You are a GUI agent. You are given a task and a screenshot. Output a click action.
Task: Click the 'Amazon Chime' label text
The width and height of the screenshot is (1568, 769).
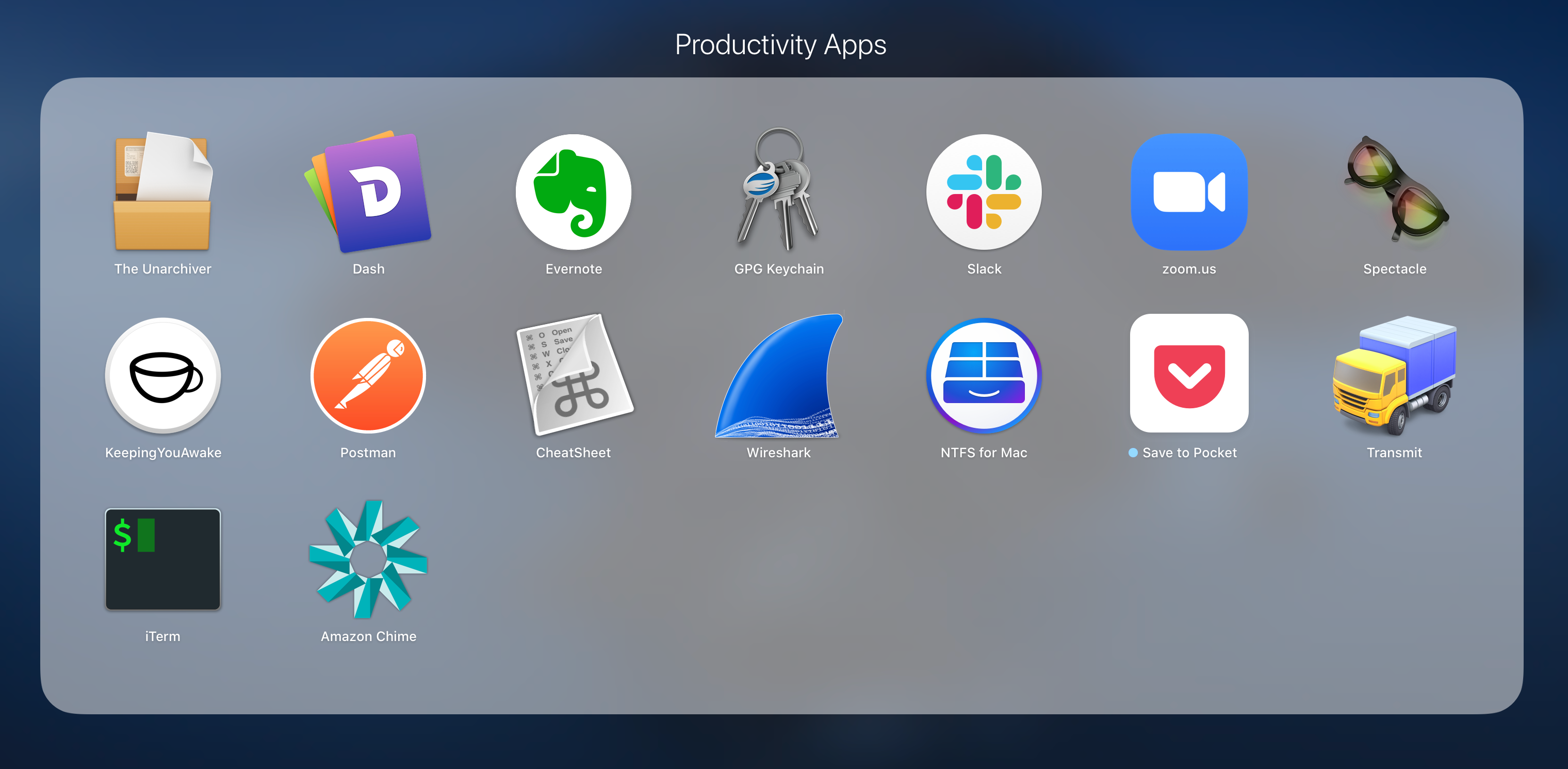pos(368,637)
